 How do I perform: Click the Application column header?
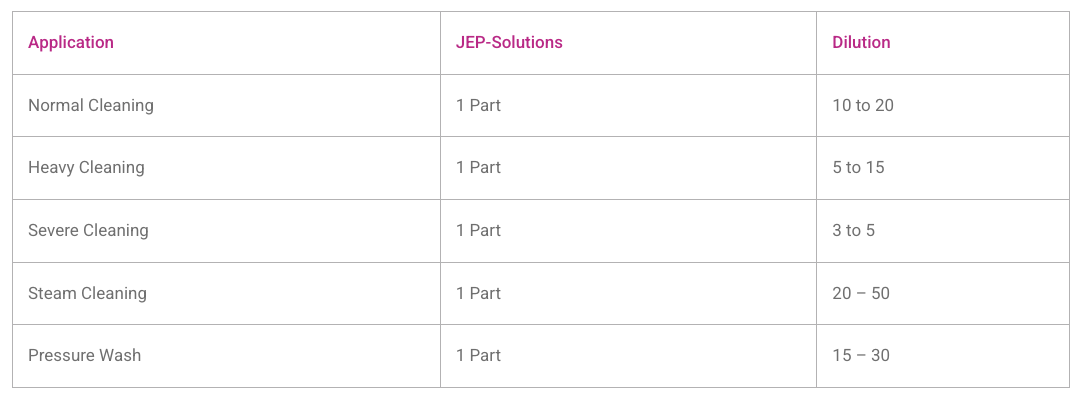tap(71, 43)
